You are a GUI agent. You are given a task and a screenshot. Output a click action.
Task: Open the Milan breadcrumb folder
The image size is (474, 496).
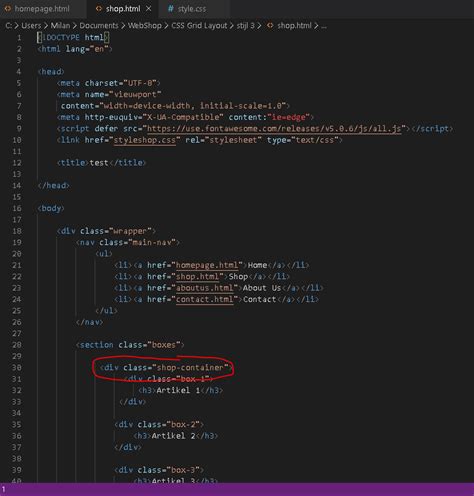[60, 26]
